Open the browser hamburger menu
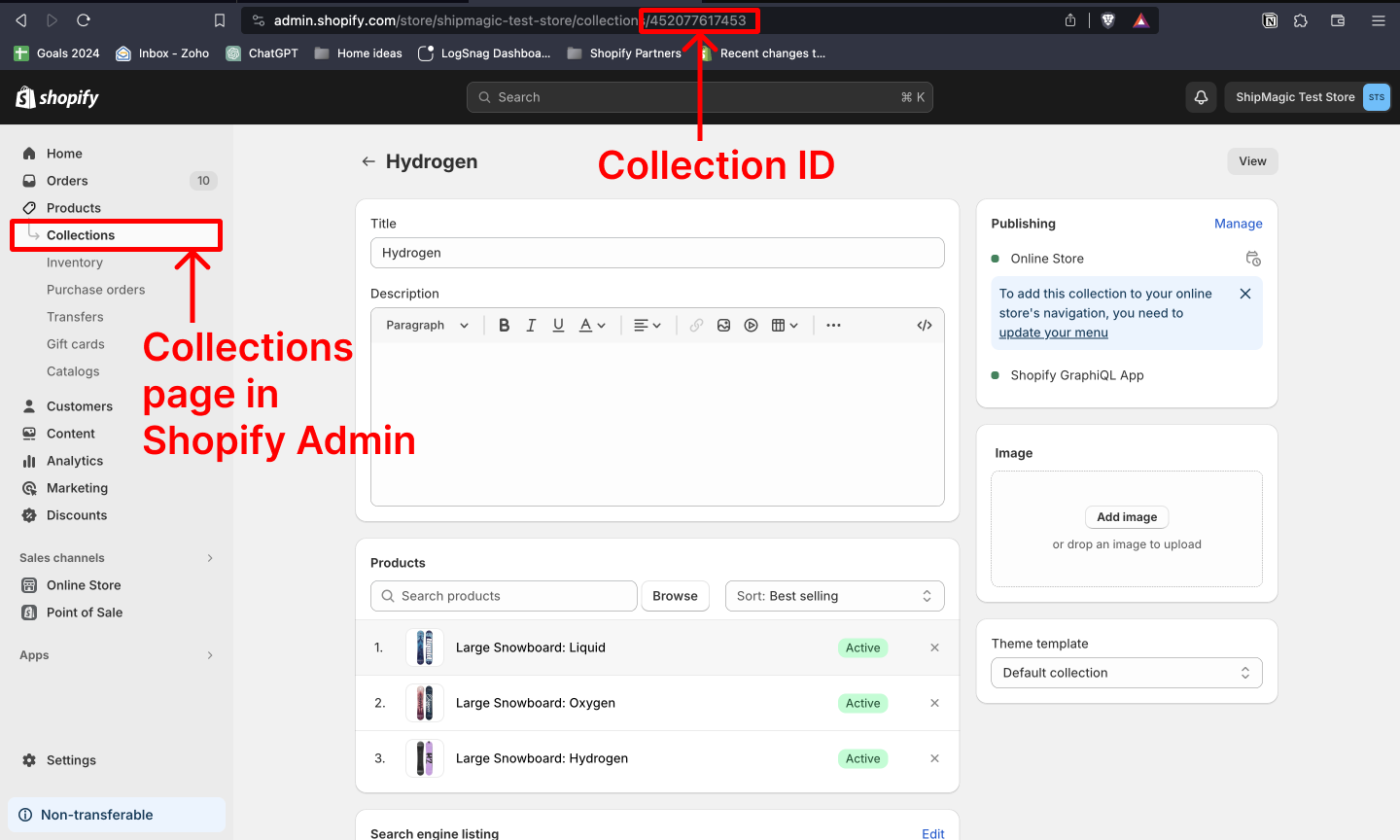Screen dimensions: 1400x840 1379,20
